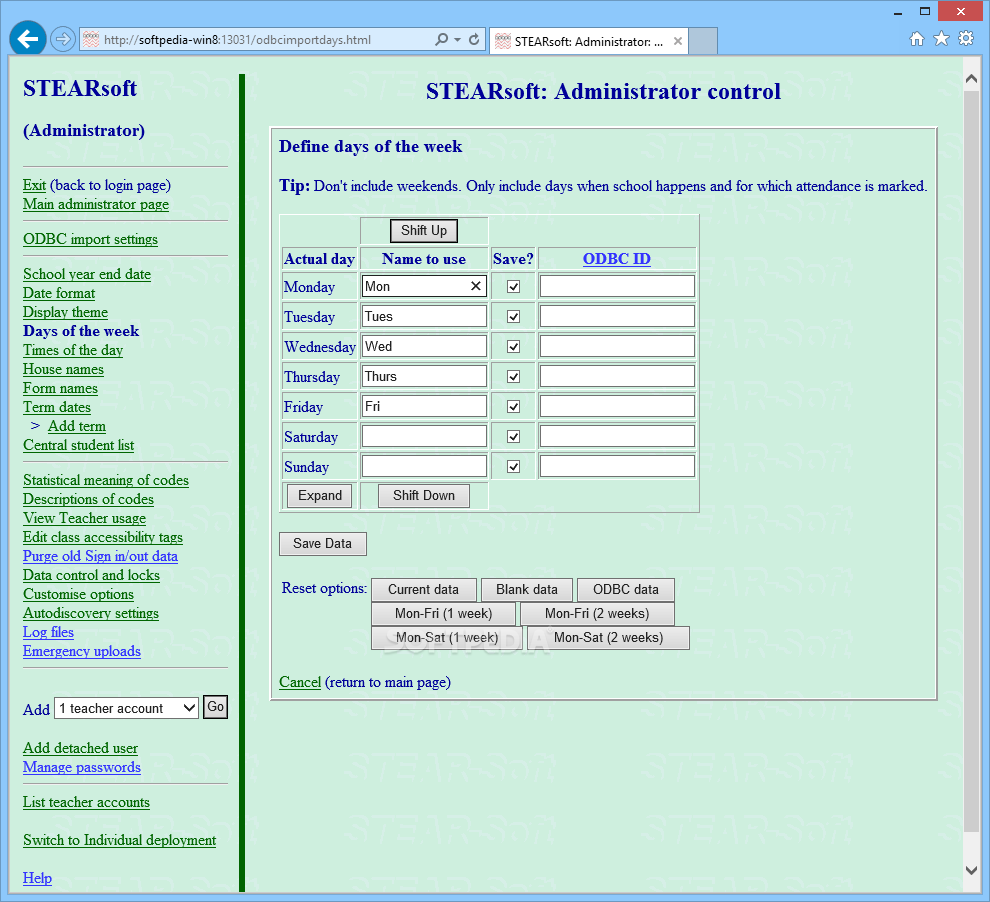Untick the Save checkbox for Tuesday

click(513, 316)
